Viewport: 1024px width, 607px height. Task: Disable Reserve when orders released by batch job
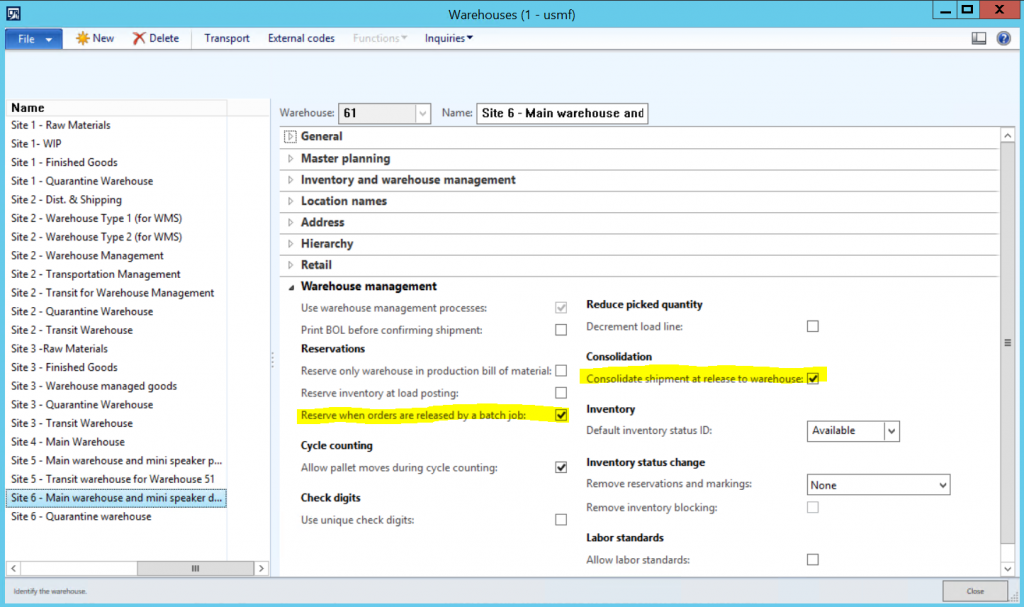click(561, 415)
